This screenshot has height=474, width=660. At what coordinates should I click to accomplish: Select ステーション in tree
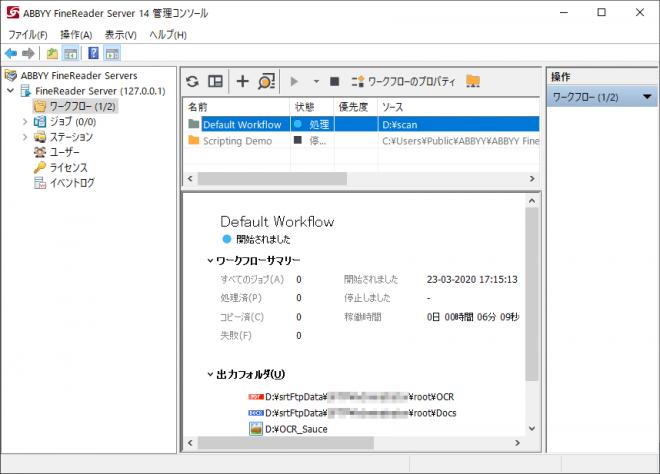click(71, 137)
